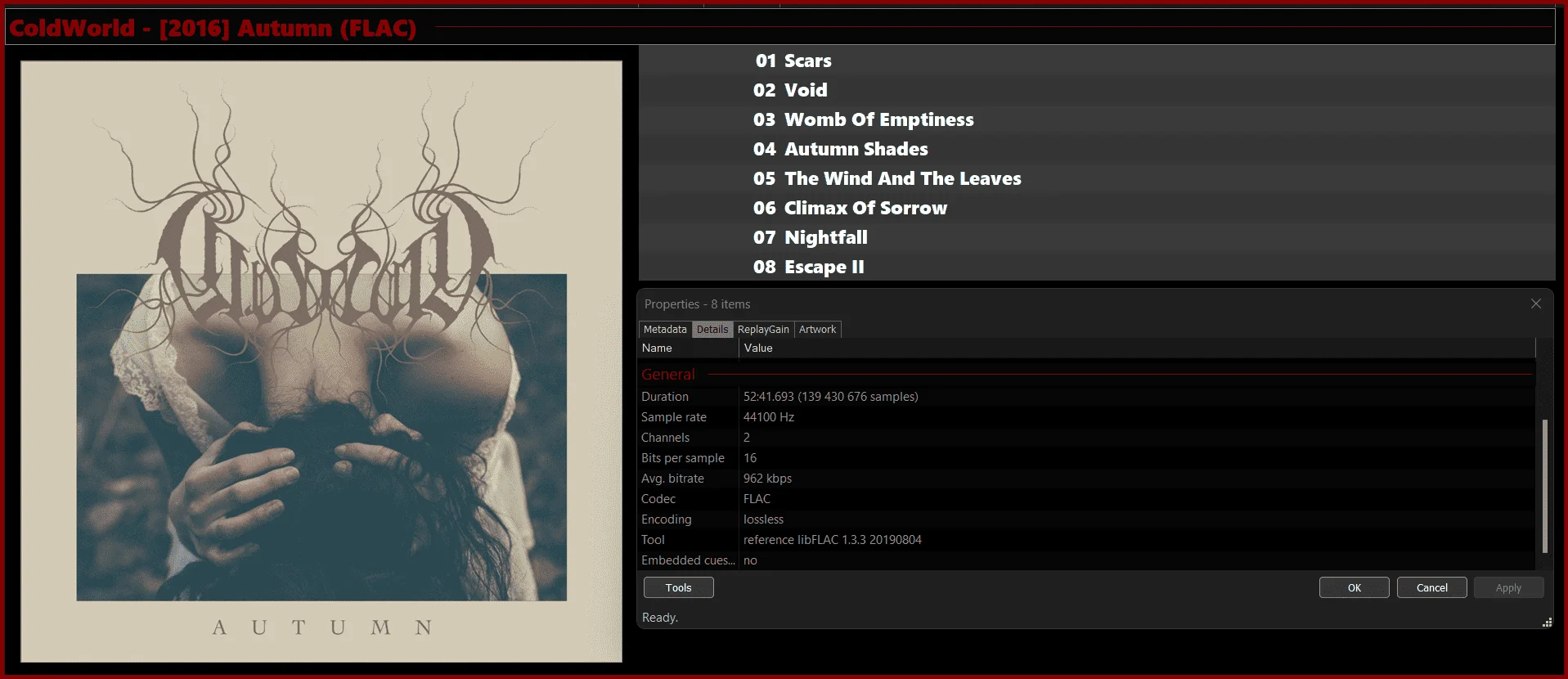Image resolution: width=1568 pixels, height=679 pixels.
Task: Dismiss the dialog using Cancel
Action: click(1432, 587)
